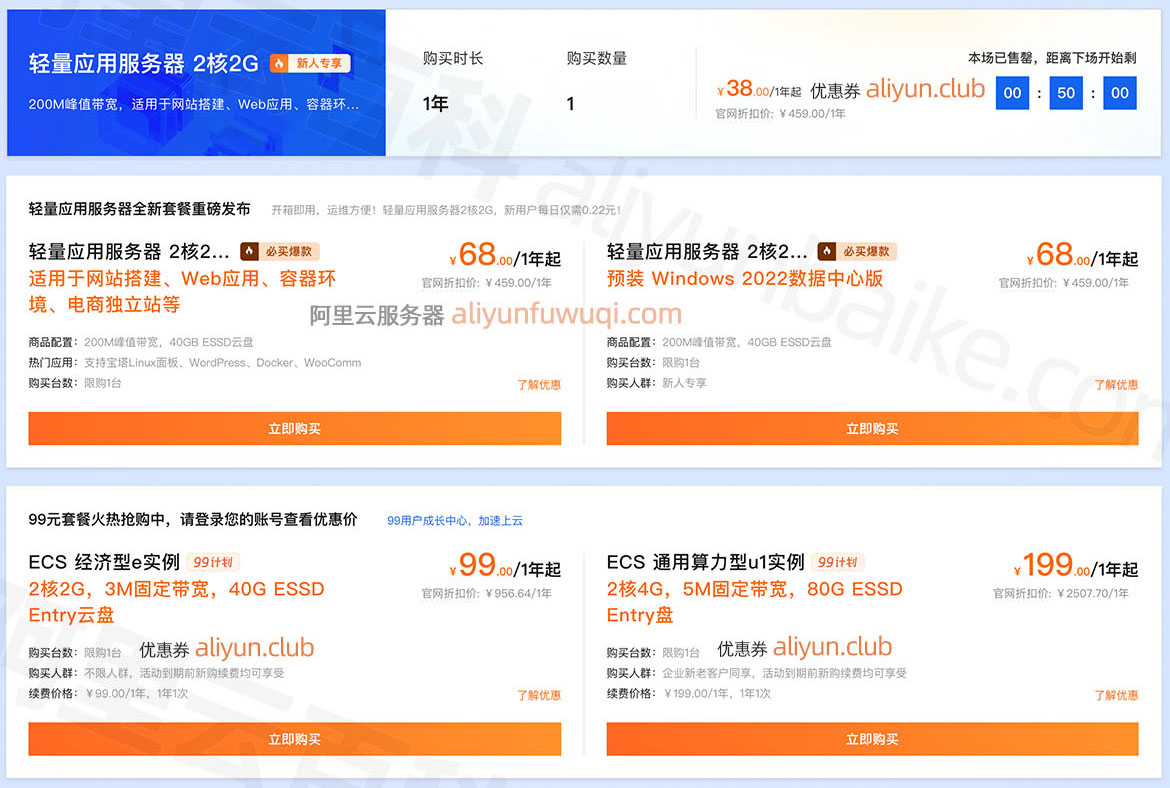Click 购买人群 新人专享 row

[657, 383]
